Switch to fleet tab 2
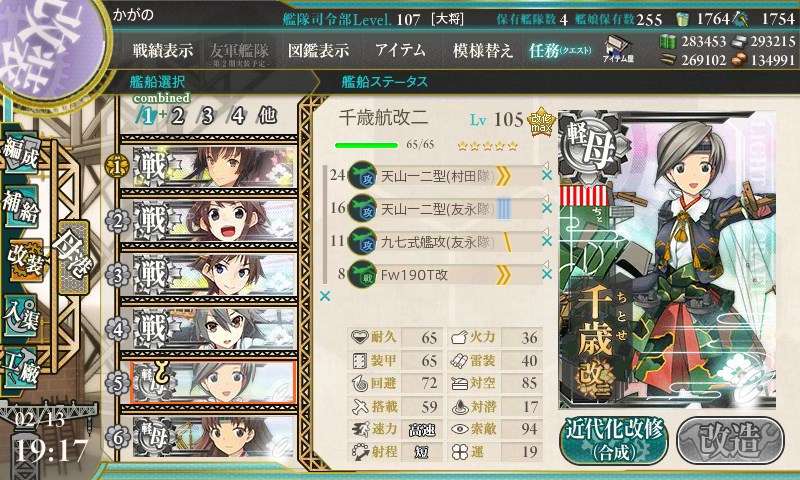The image size is (800, 480). tap(178, 116)
